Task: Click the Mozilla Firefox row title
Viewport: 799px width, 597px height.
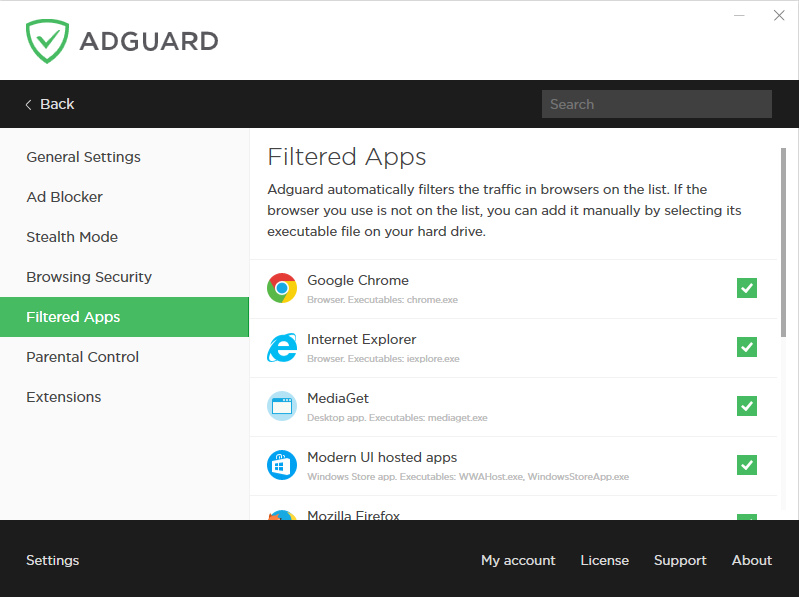Action: click(x=353, y=514)
